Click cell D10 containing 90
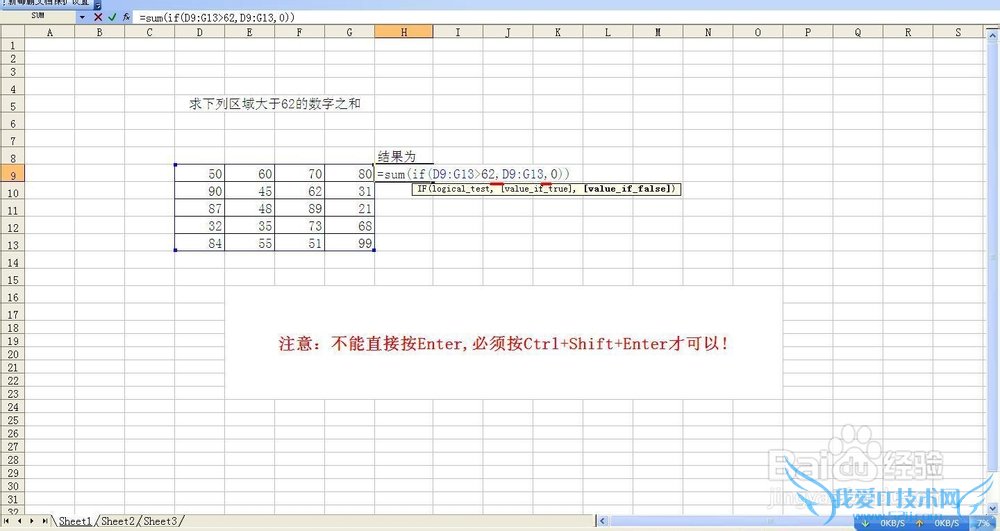 200,191
